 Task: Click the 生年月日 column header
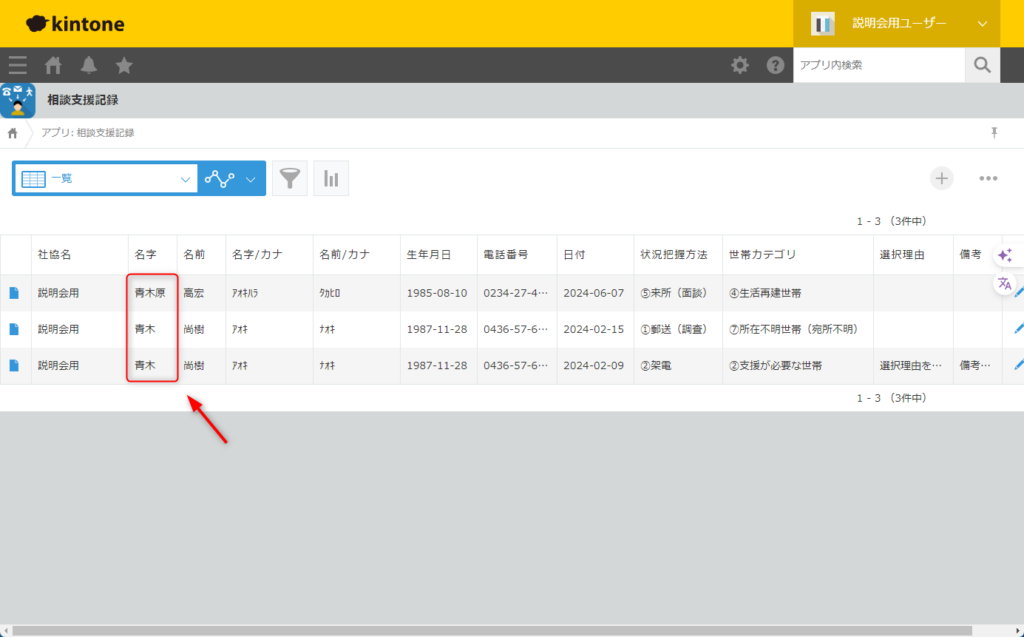[429, 255]
